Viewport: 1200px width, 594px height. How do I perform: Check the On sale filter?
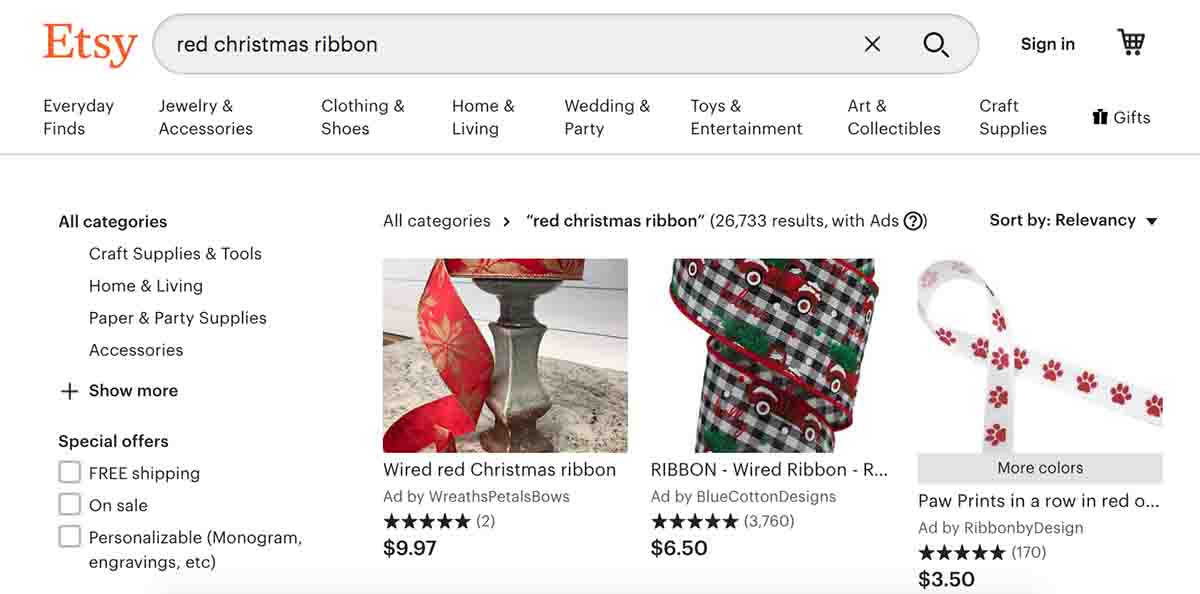click(69, 505)
